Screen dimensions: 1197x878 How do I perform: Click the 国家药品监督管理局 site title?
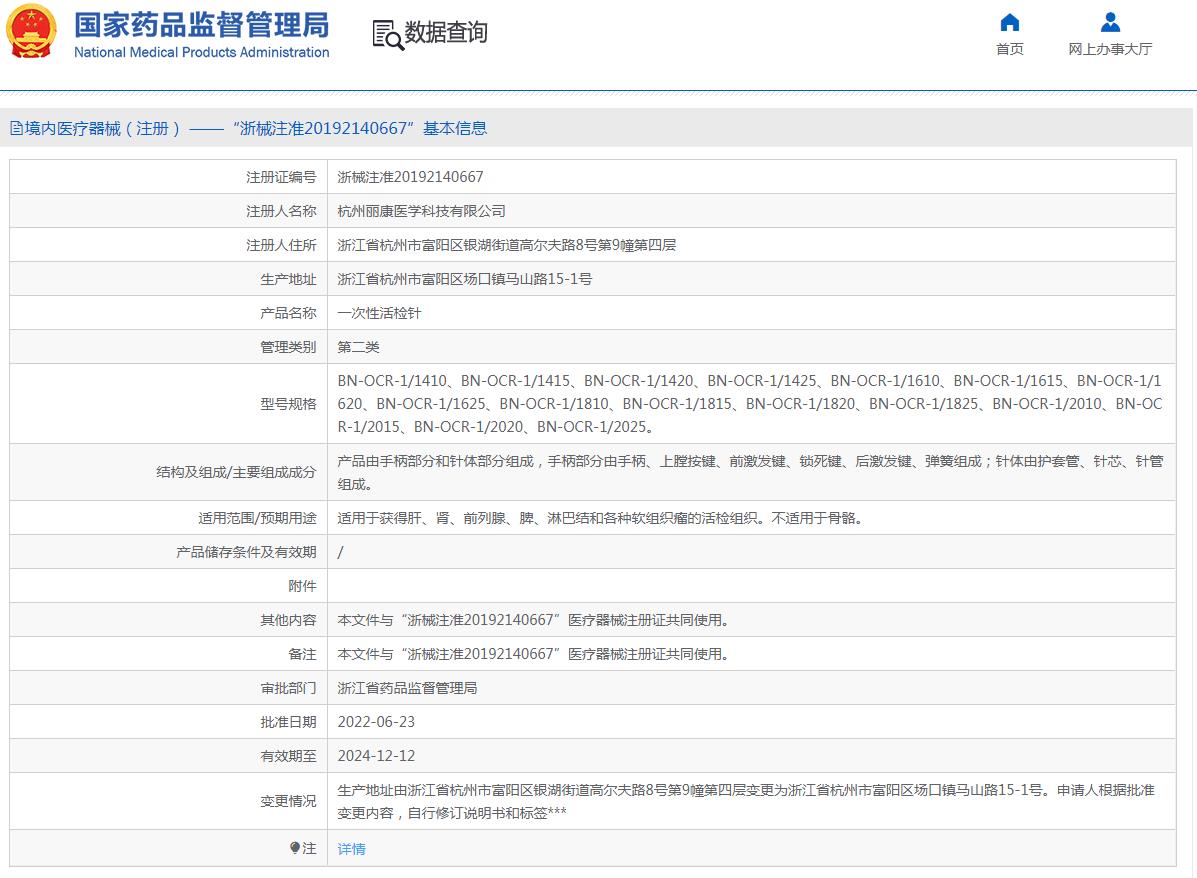(202, 25)
